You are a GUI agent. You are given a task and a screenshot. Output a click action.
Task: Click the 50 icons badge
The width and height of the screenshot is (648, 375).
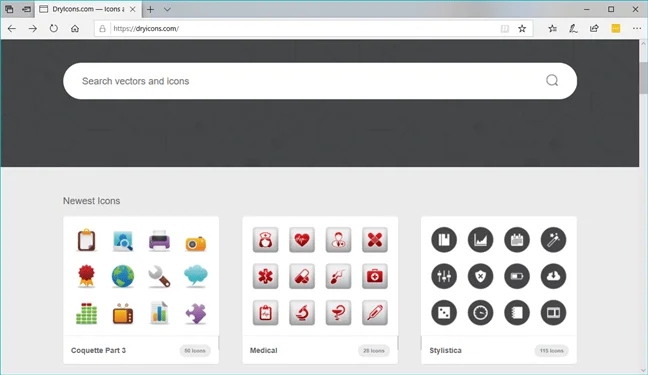[195, 351]
